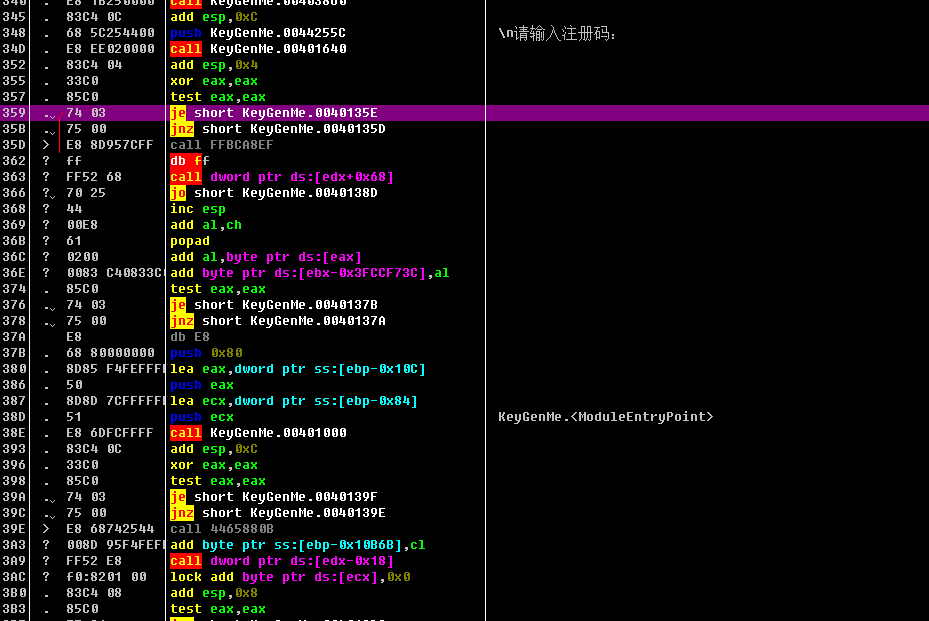The width and height of the screenshot is (929, 621).
Task: Click the push eax instruction
Action: click(202, 385)
